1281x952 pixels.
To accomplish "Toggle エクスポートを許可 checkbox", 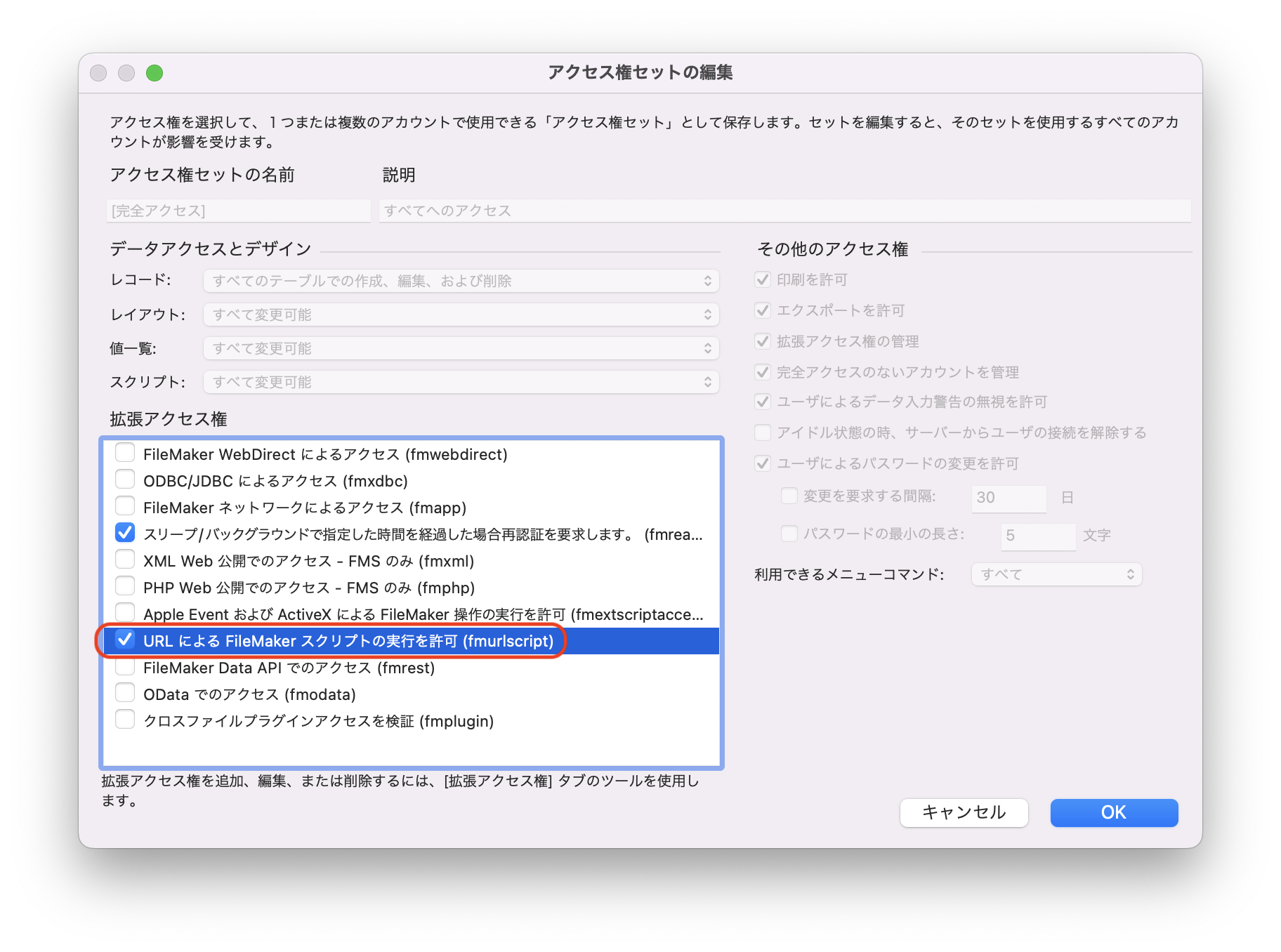I will (763, 310).
